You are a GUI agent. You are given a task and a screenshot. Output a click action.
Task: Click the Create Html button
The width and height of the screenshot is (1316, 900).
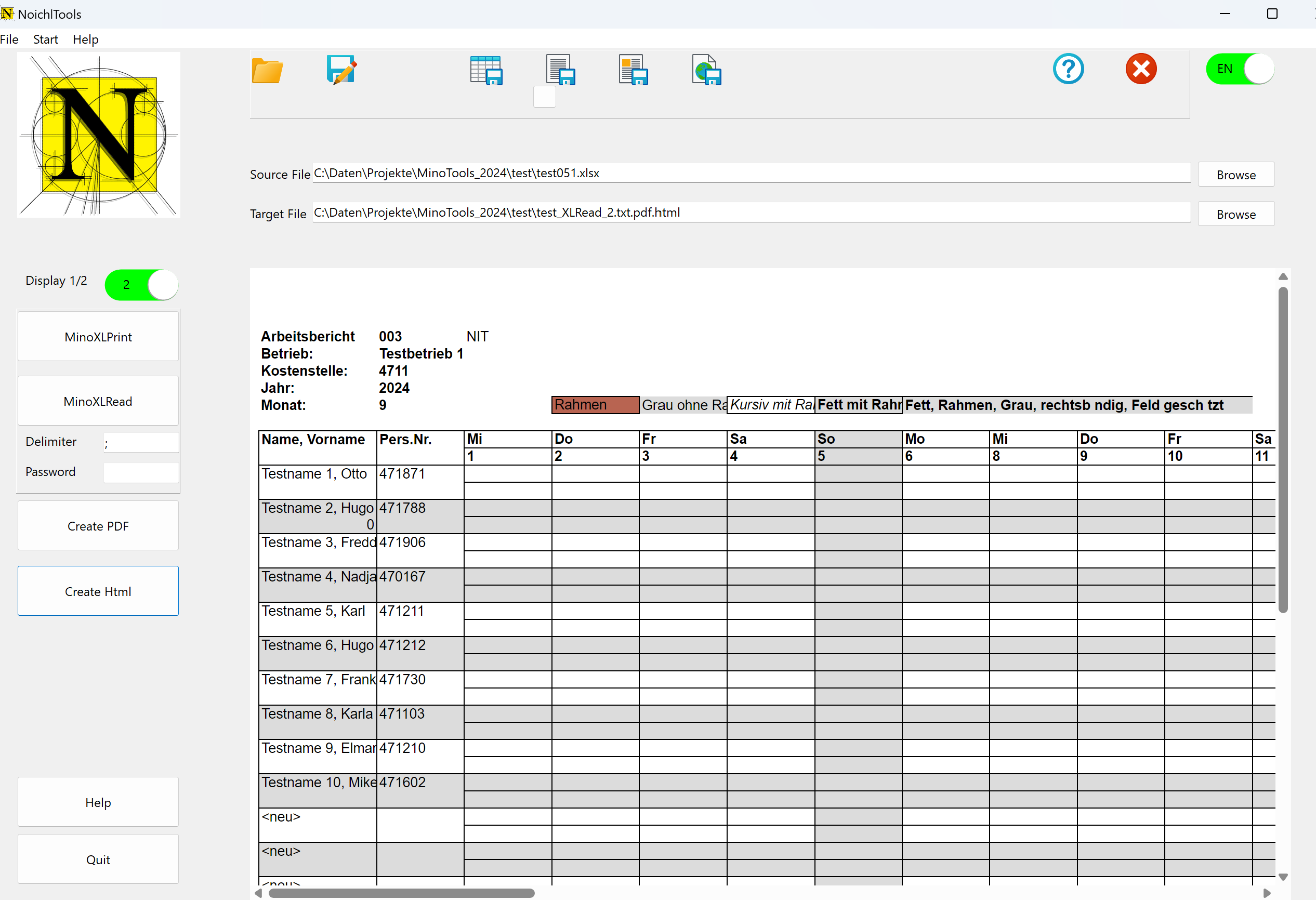98,591
